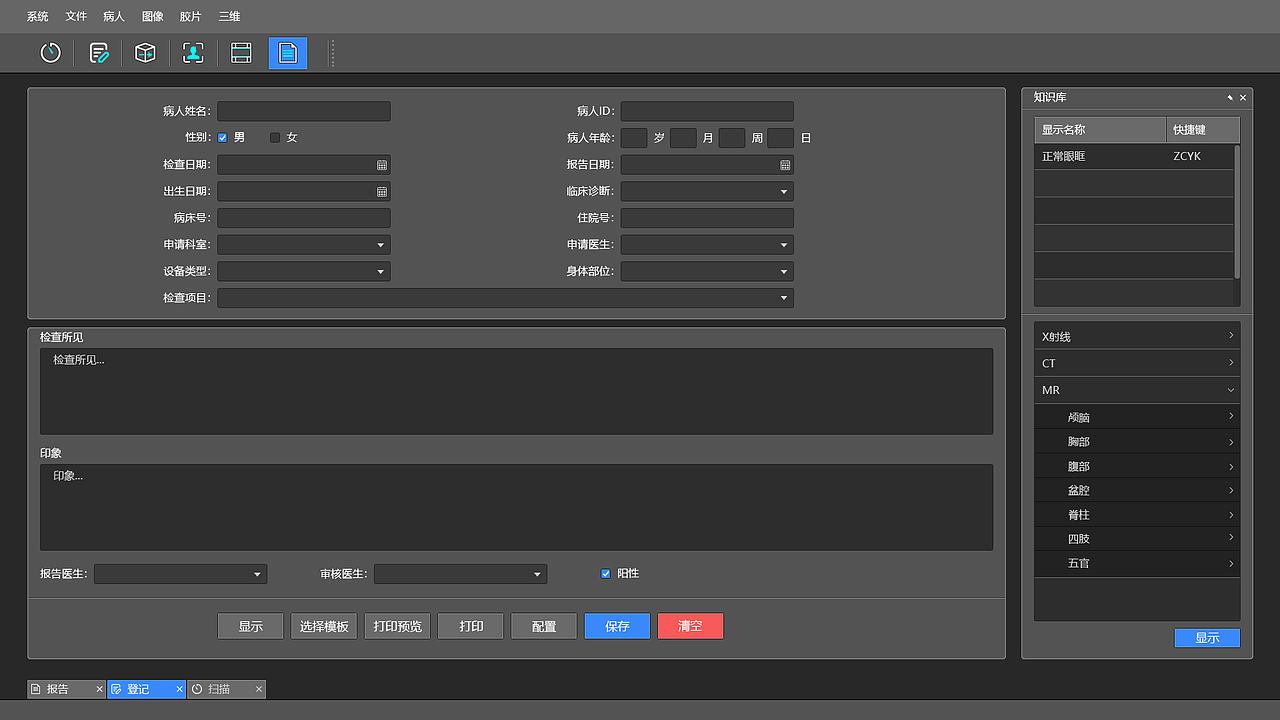Viewport: 1280px width, 720px height.
Task: Click the 打印预览 button
Action: pos(397,626)
